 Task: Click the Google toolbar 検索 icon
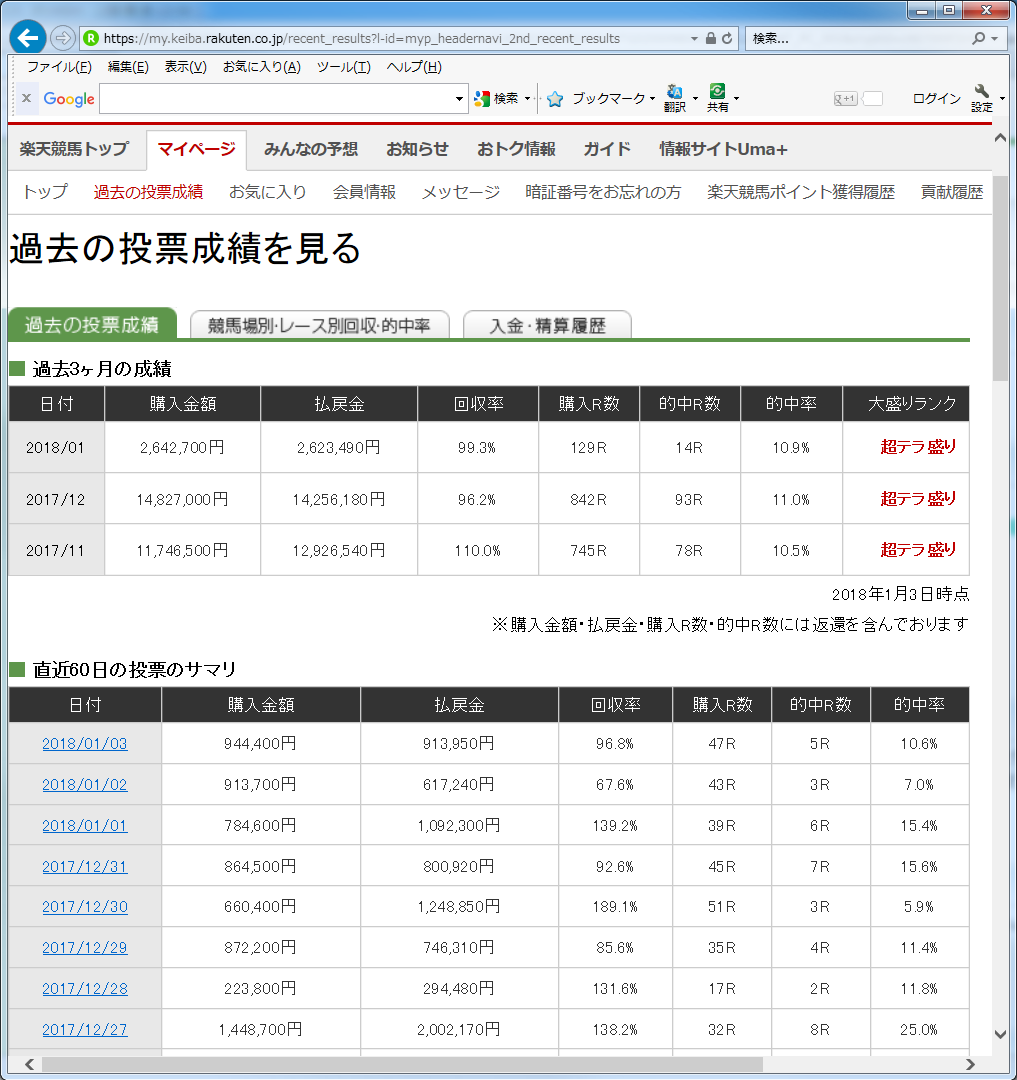coord(482,99)
